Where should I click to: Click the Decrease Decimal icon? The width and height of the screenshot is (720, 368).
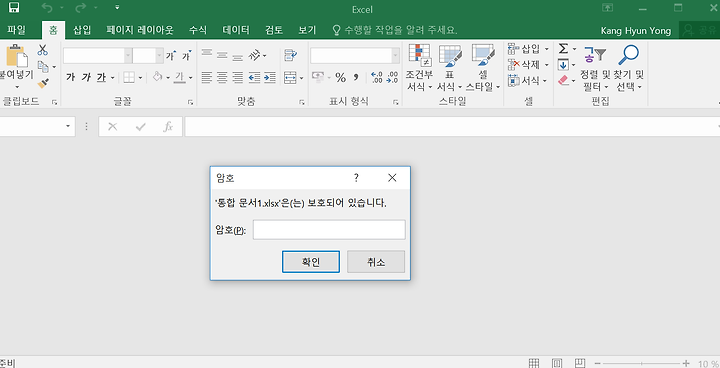point(392,77)
